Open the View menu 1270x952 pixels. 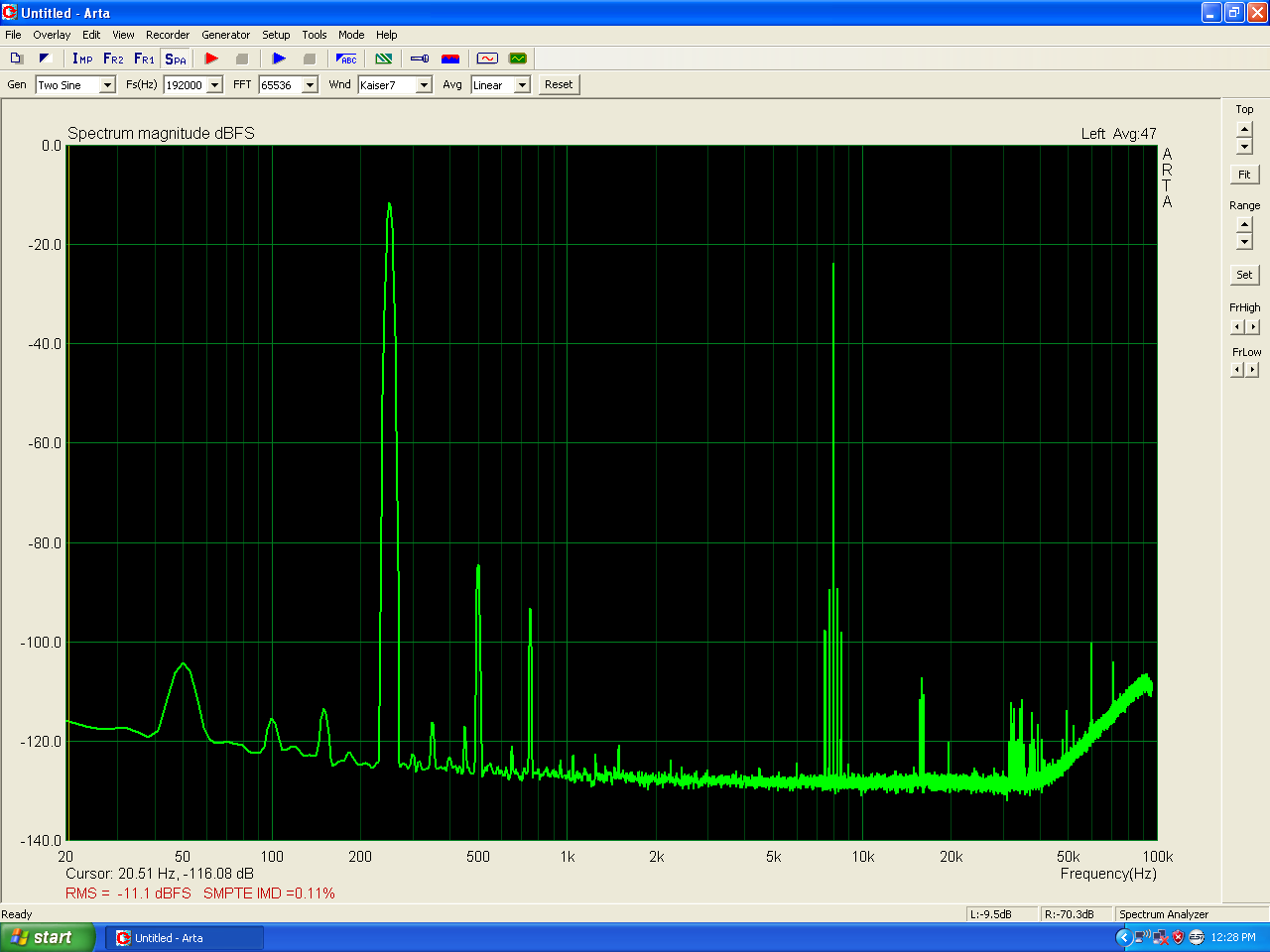click(123, 35)
